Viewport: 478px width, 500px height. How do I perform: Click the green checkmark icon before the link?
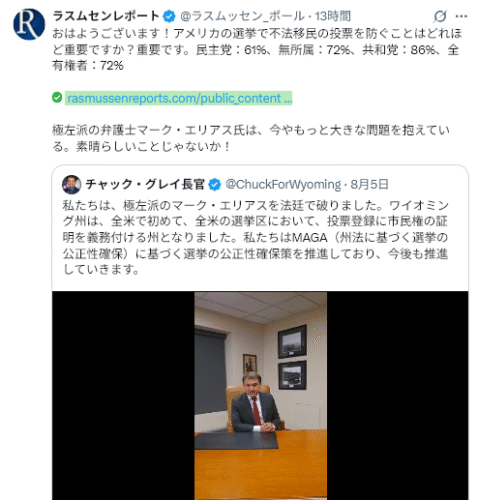tap(57, 98)
